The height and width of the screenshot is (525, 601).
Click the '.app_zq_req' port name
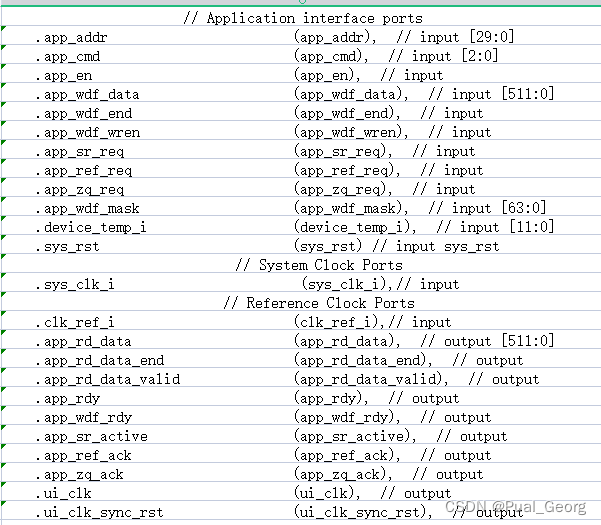pyautogui.click(x=80, y=190)
